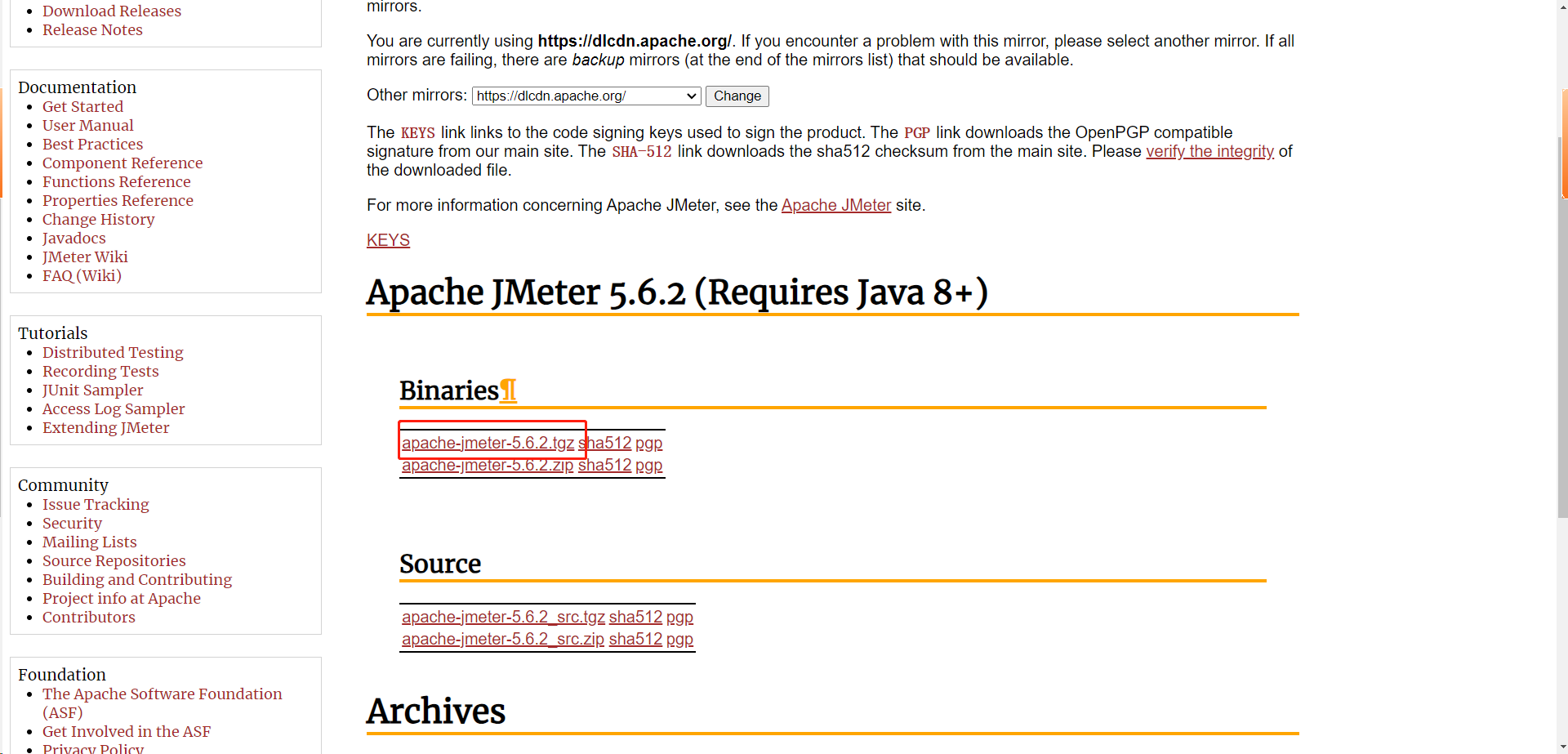Open Mailing Lists link
1568x754 pixels.
89,542
